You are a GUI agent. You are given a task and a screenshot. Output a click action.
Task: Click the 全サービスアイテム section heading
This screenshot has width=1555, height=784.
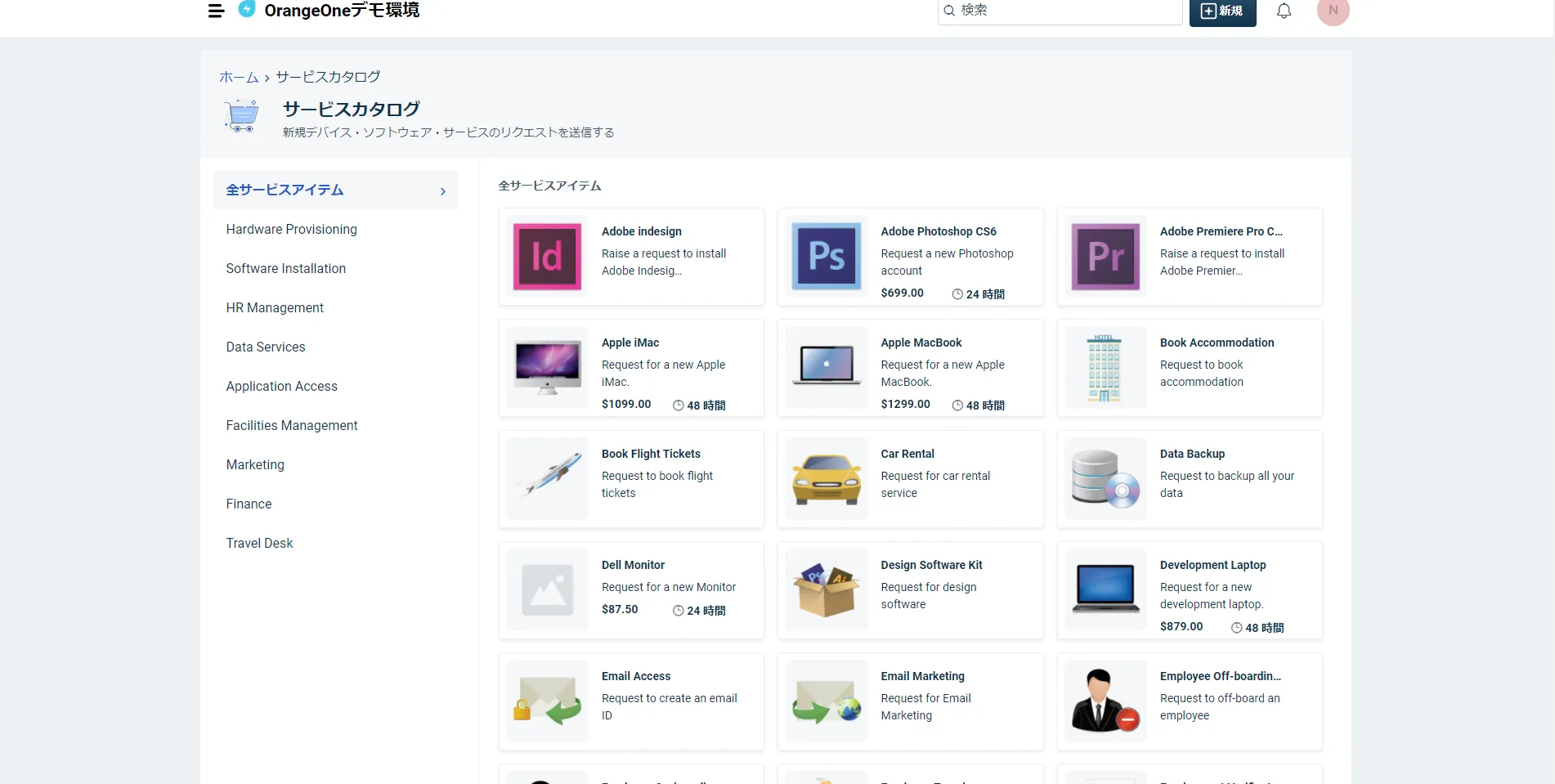(x=549, y=186)
